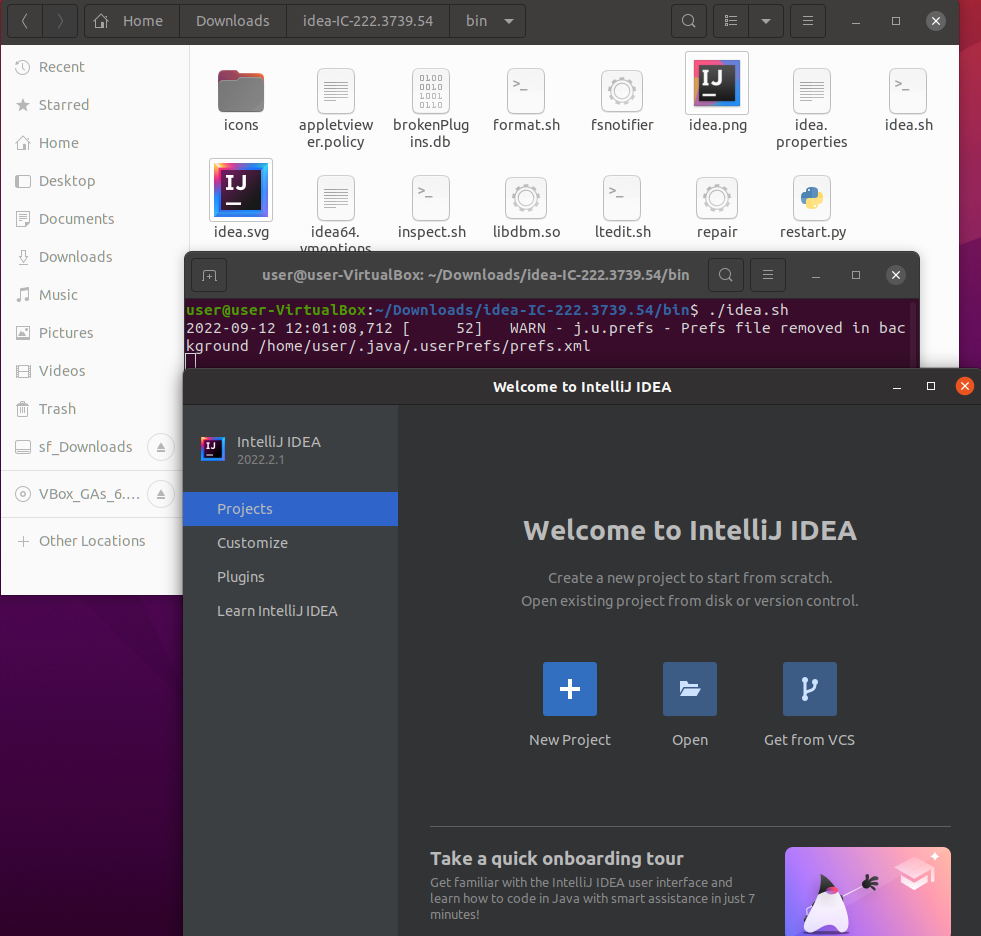Open Videos in the file manager sidebar
This screenshot has height=936, width=981.
point(91,371)
